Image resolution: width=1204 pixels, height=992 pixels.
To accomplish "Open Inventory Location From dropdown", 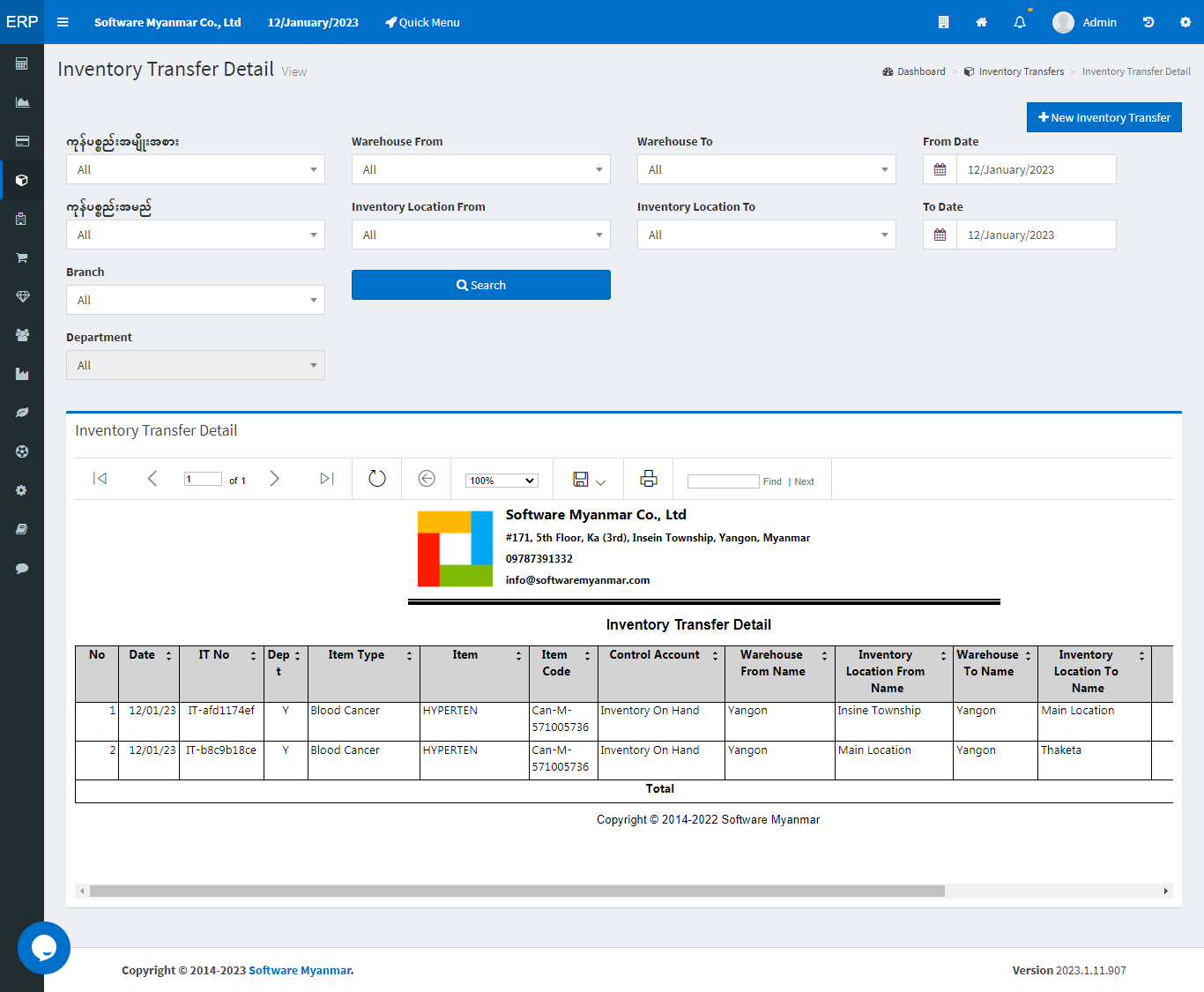I will point(481,235).
